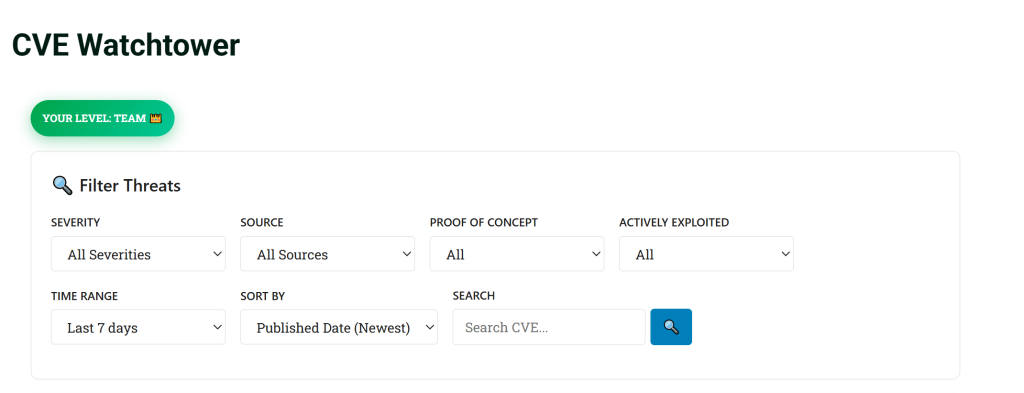Click the SOURCE field label
This screenshot has height=393, width=1024.
click(x=262, y=223)
